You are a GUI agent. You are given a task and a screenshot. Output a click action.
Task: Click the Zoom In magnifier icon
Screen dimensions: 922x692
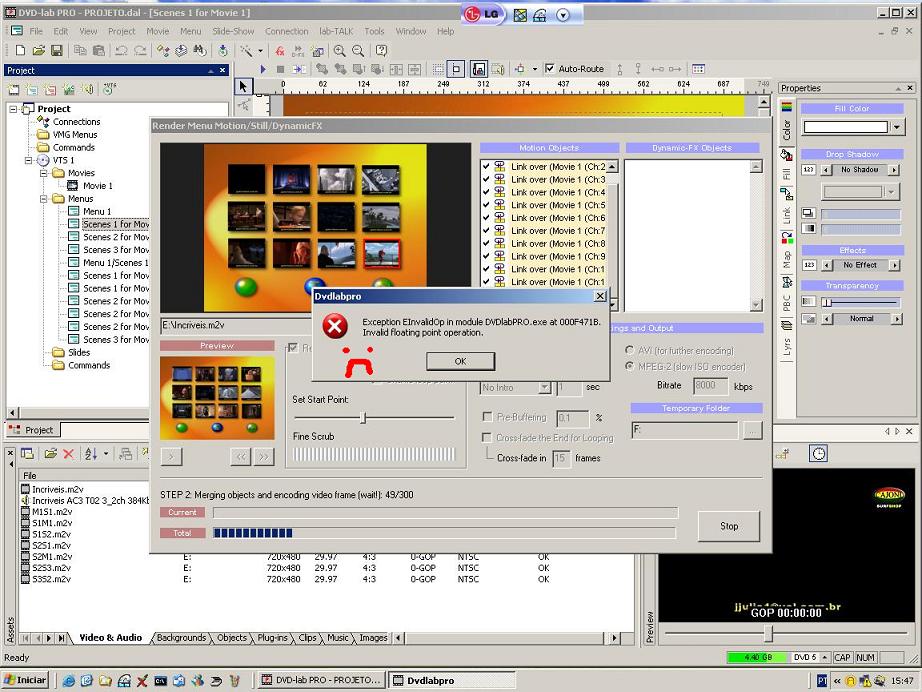click(339, 51)
